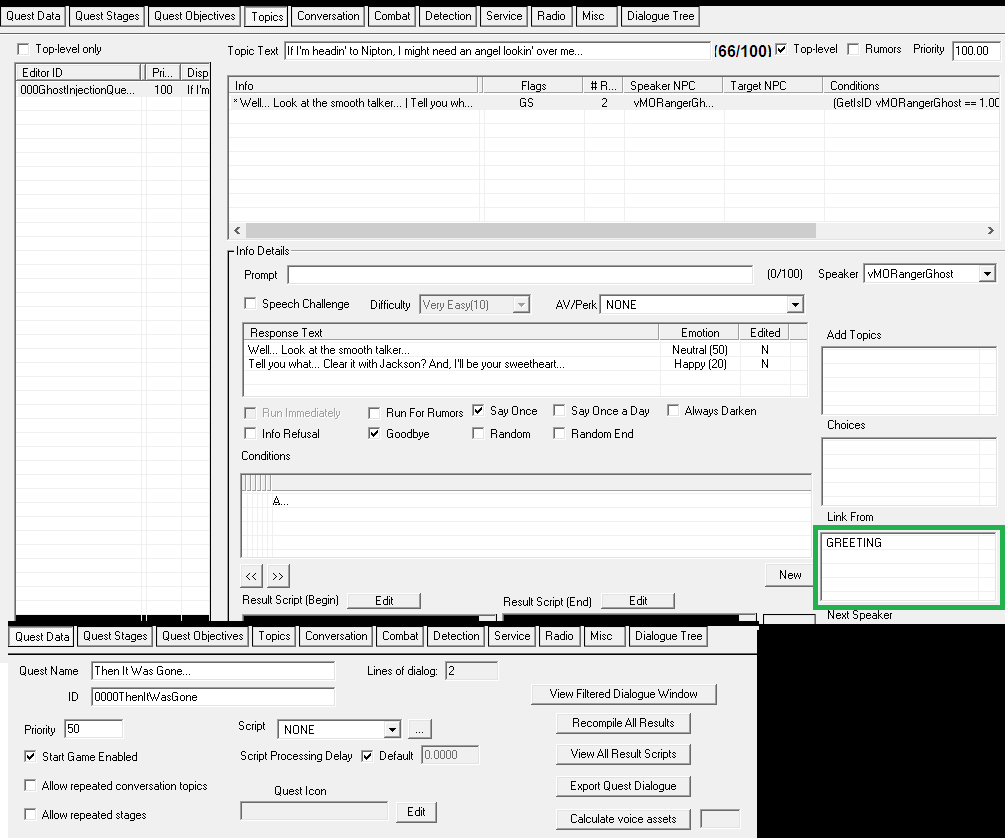Click View All Result Scripts
This screenshot has height=838, width=1005.
click(623, 754)
